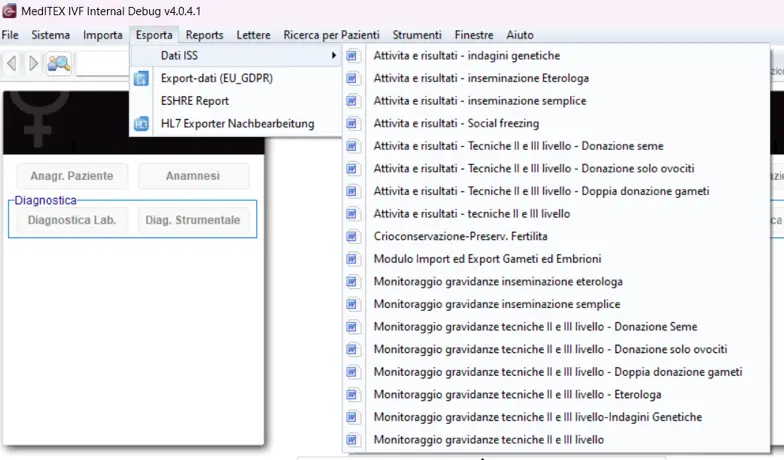Open the Strumenti menu
The image size is (784, 460).
coord(417,35)
